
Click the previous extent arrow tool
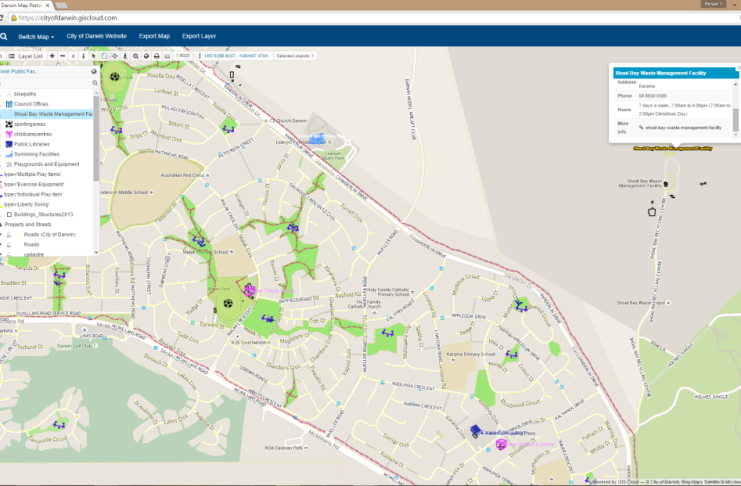click(x=73, y=56)
